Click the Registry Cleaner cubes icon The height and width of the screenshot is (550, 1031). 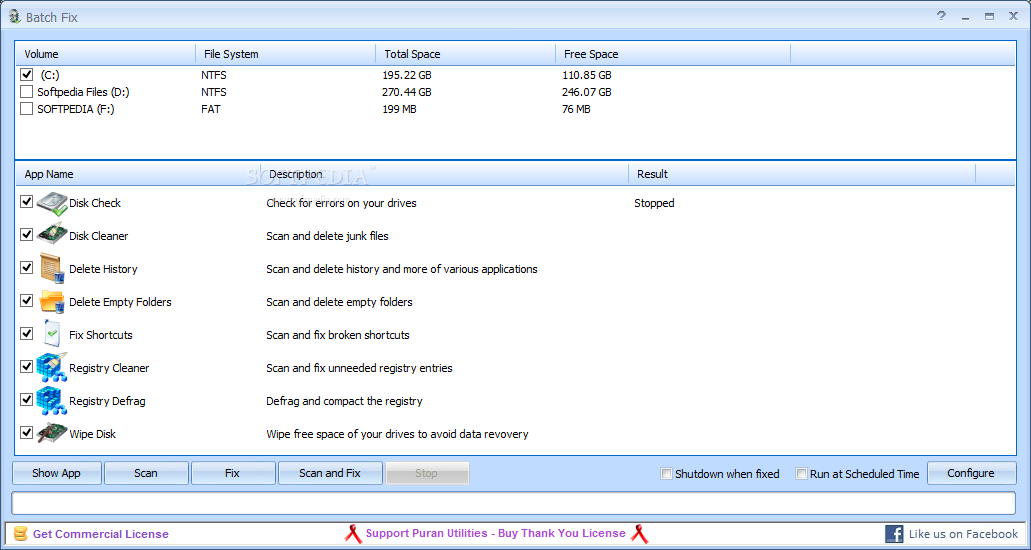52,368
